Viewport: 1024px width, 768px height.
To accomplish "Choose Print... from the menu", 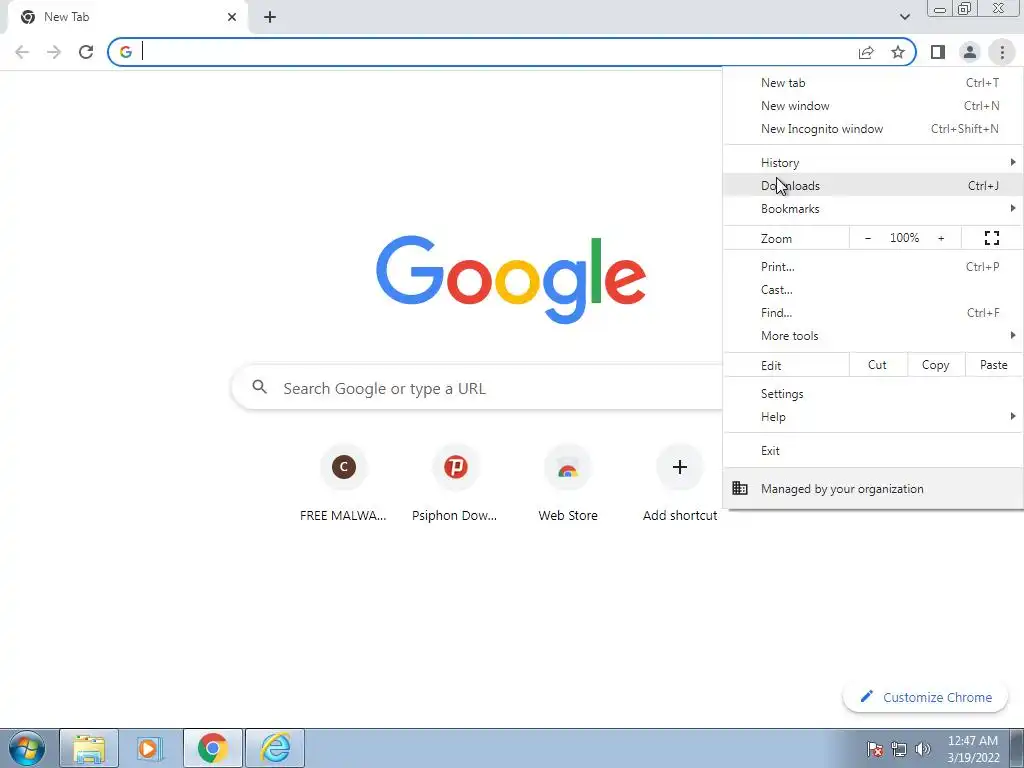I will click(873, 266).
